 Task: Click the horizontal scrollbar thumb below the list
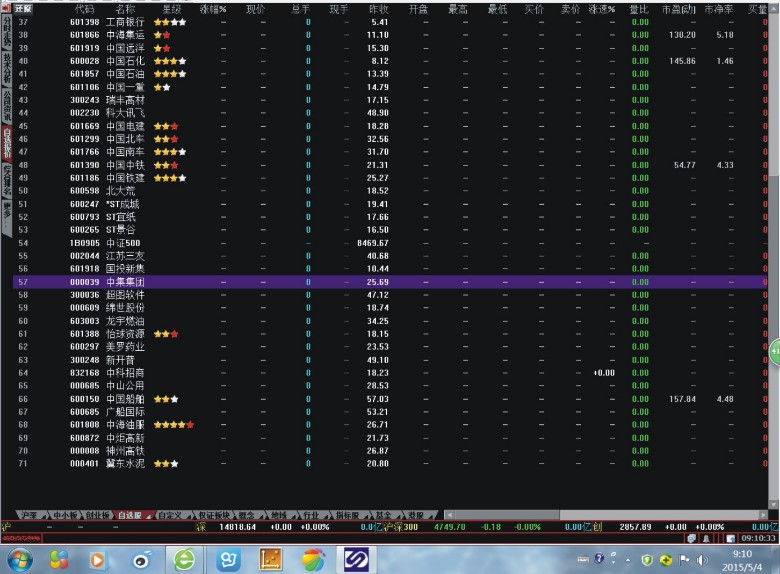pos(507,515)
